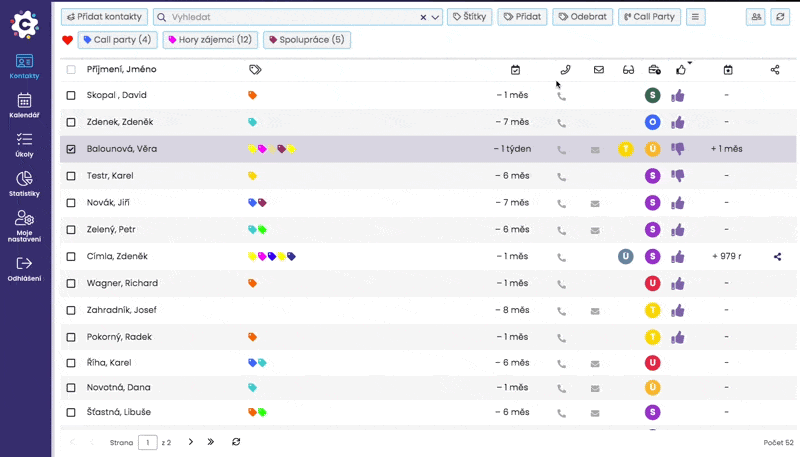Screen dimensions: 800x457
Task: Click the red heart favorites icon
Action: (x=68, y=40)
